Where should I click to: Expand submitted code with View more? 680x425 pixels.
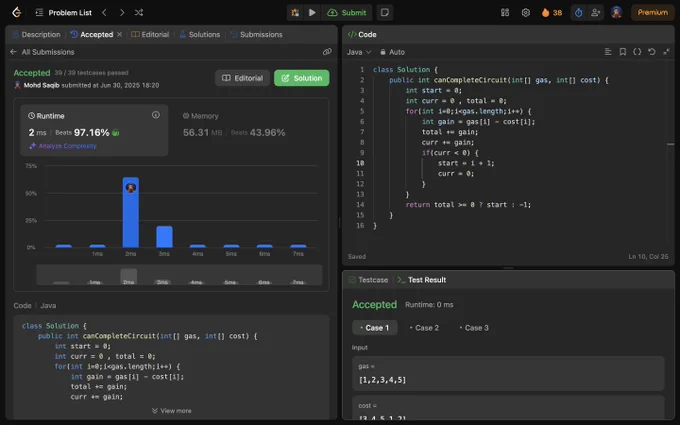[172, 411]
